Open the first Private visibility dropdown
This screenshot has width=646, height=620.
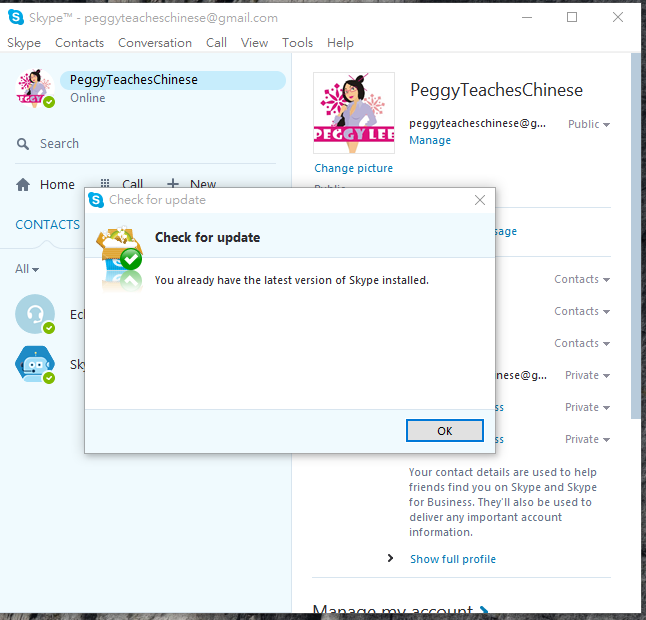587,375
